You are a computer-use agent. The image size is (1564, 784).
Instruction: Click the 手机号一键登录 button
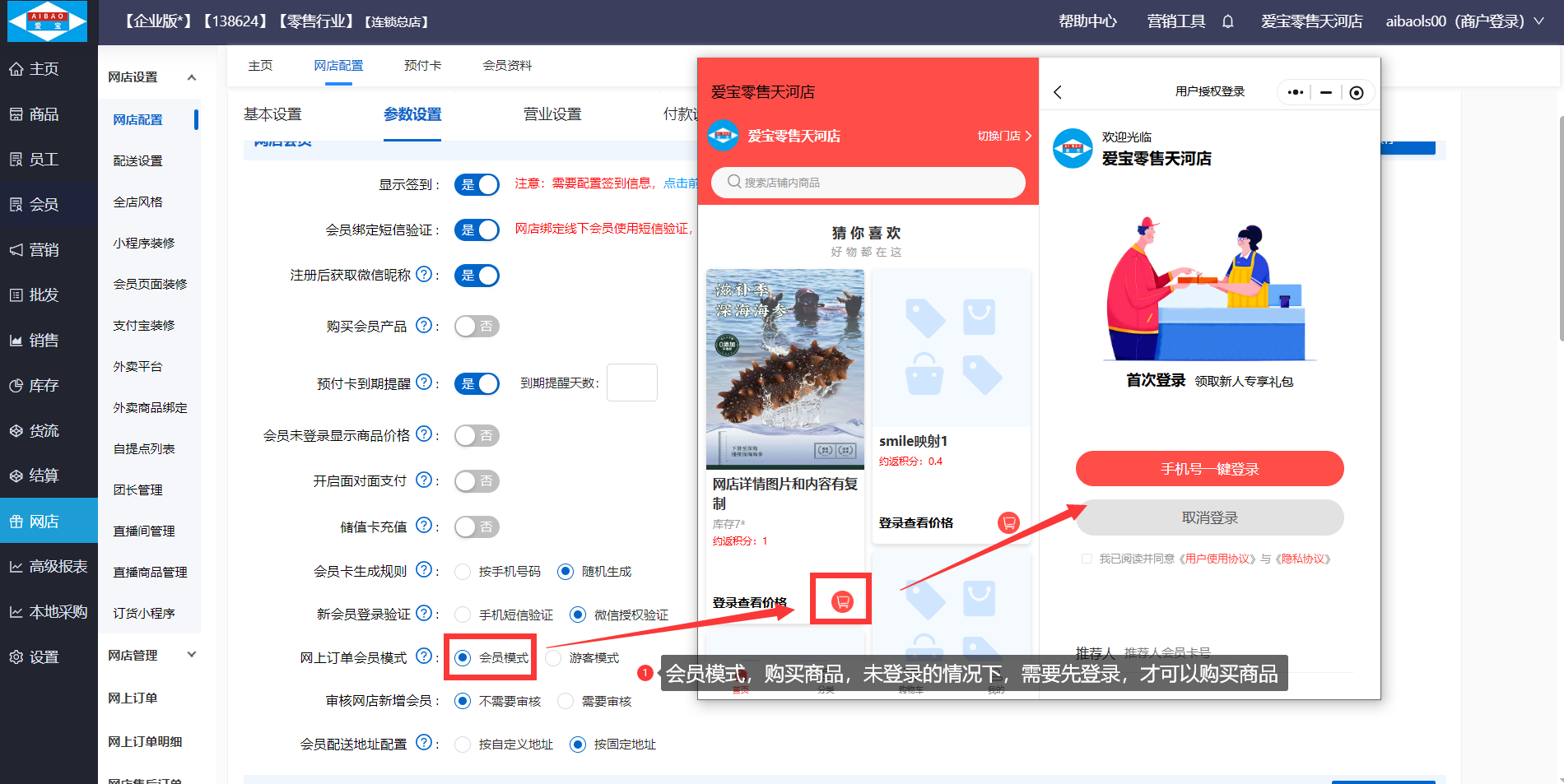[x=1209, y=469]
